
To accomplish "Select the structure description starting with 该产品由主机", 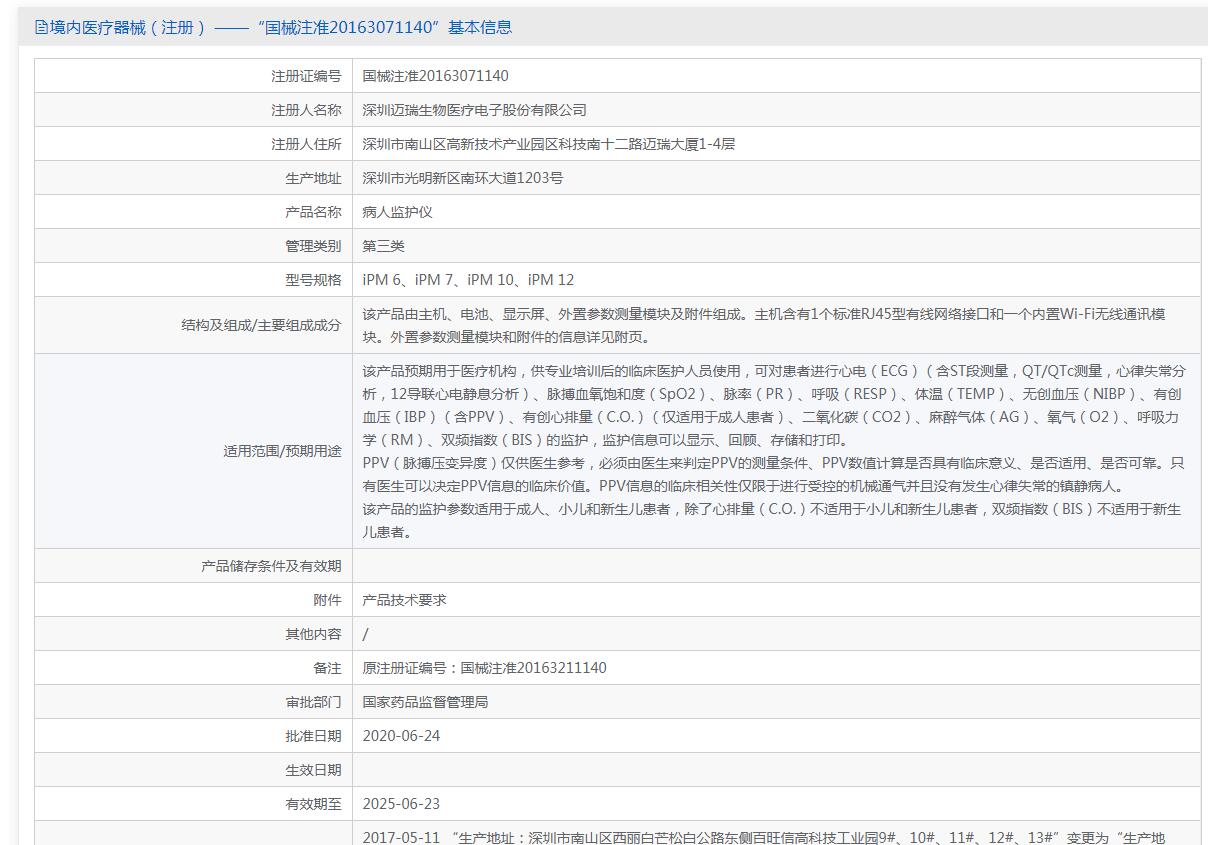I will click(x=763, y=325).
